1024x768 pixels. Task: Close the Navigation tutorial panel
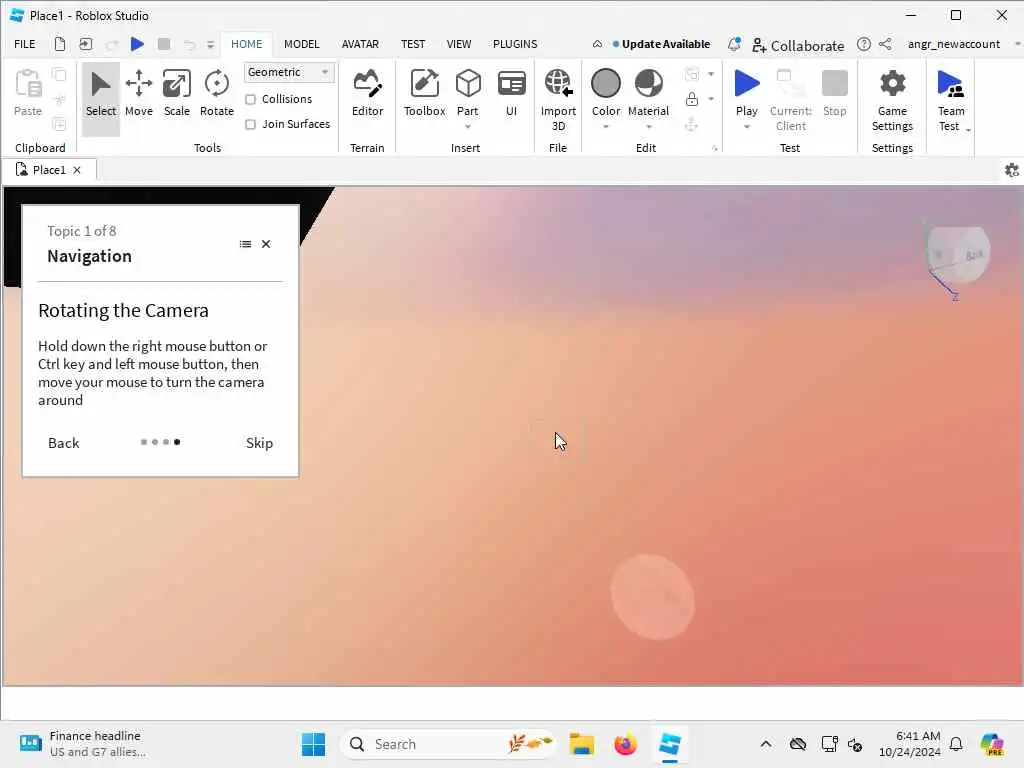[x=266, y=244]
